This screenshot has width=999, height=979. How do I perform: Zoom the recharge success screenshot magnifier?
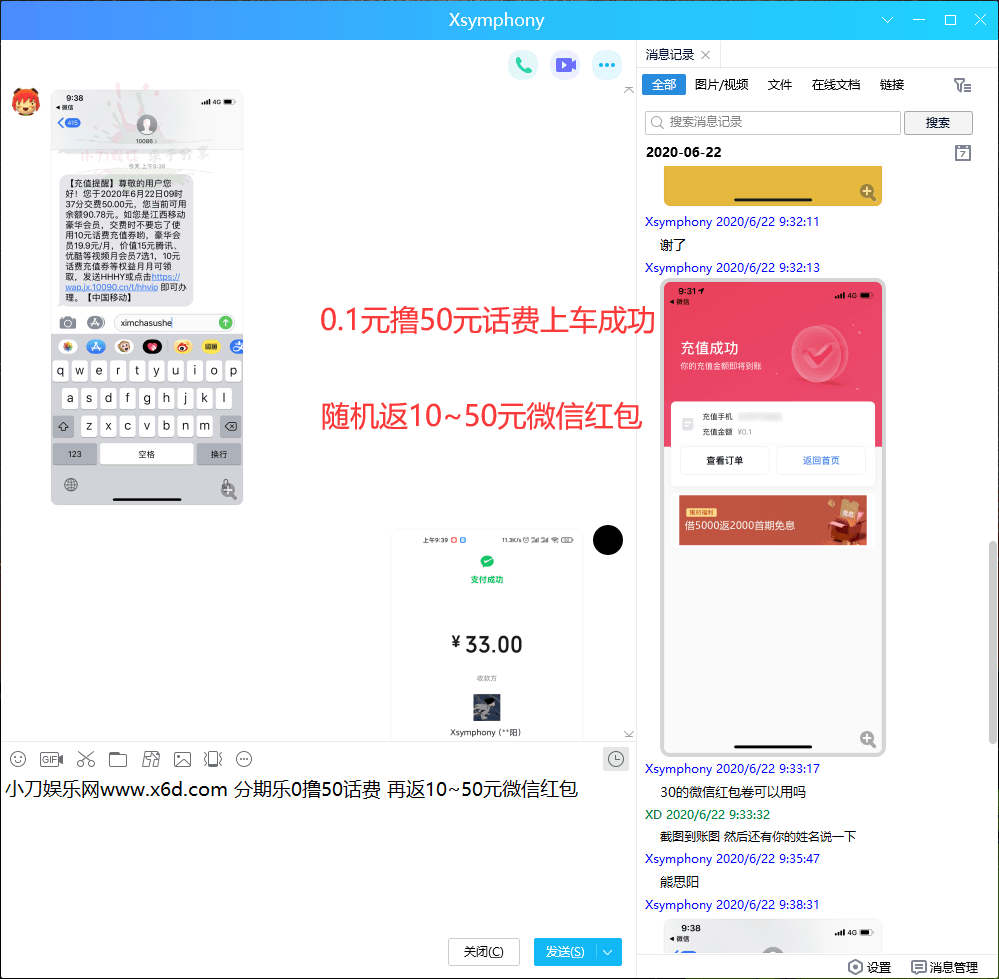pyautogui.click(x=867, y=739)
